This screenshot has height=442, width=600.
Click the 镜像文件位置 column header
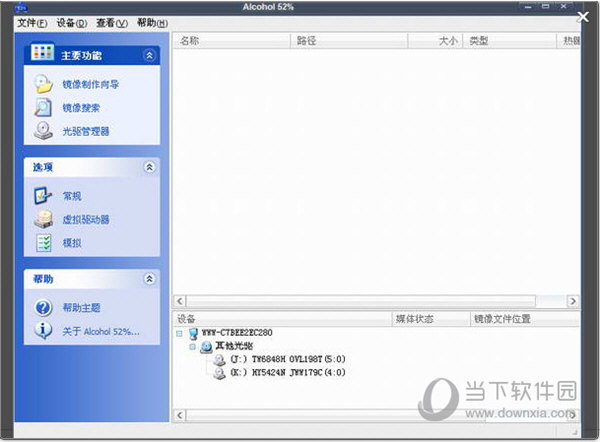[x=525, y=319]
